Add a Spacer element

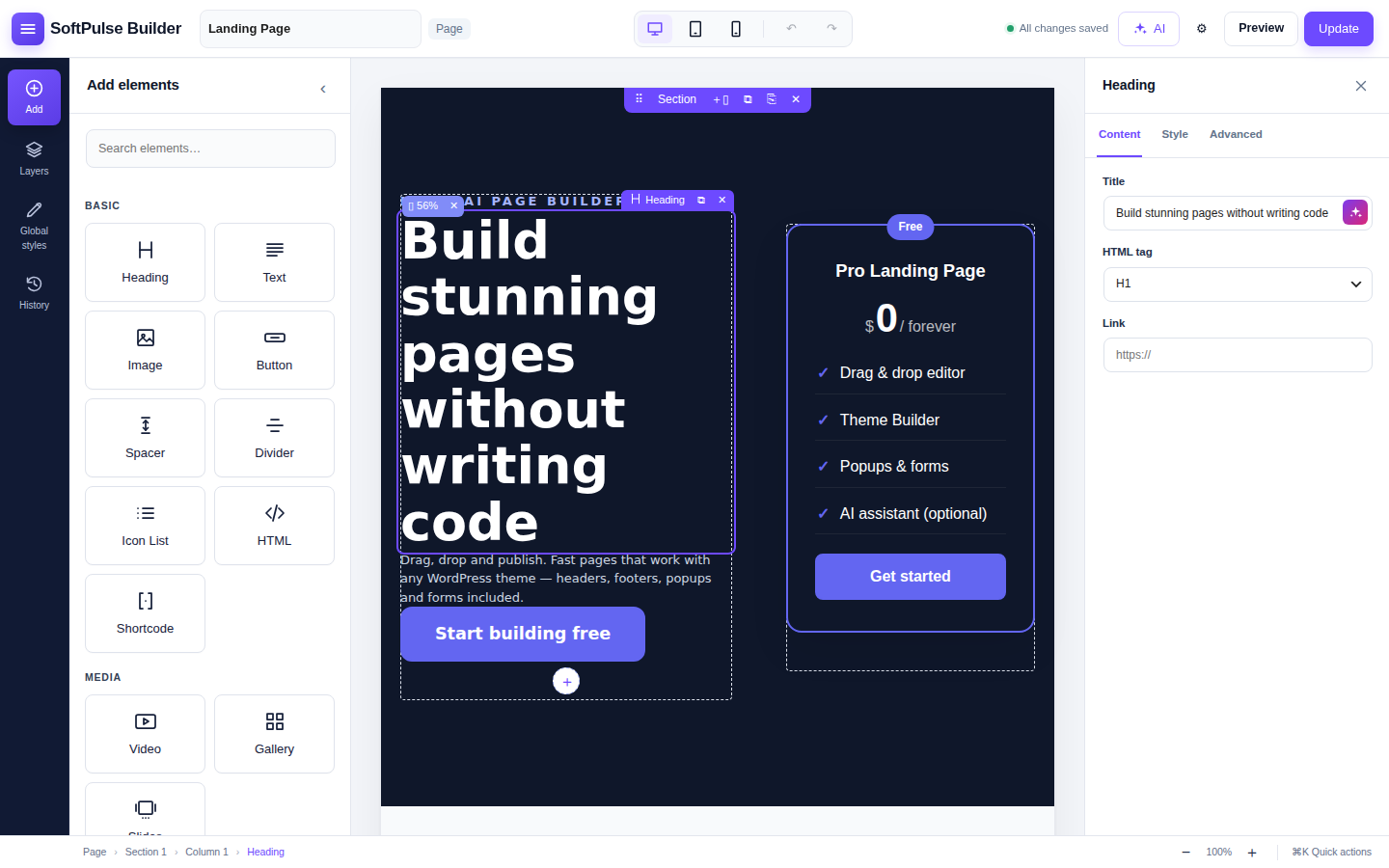click(145, 438)
